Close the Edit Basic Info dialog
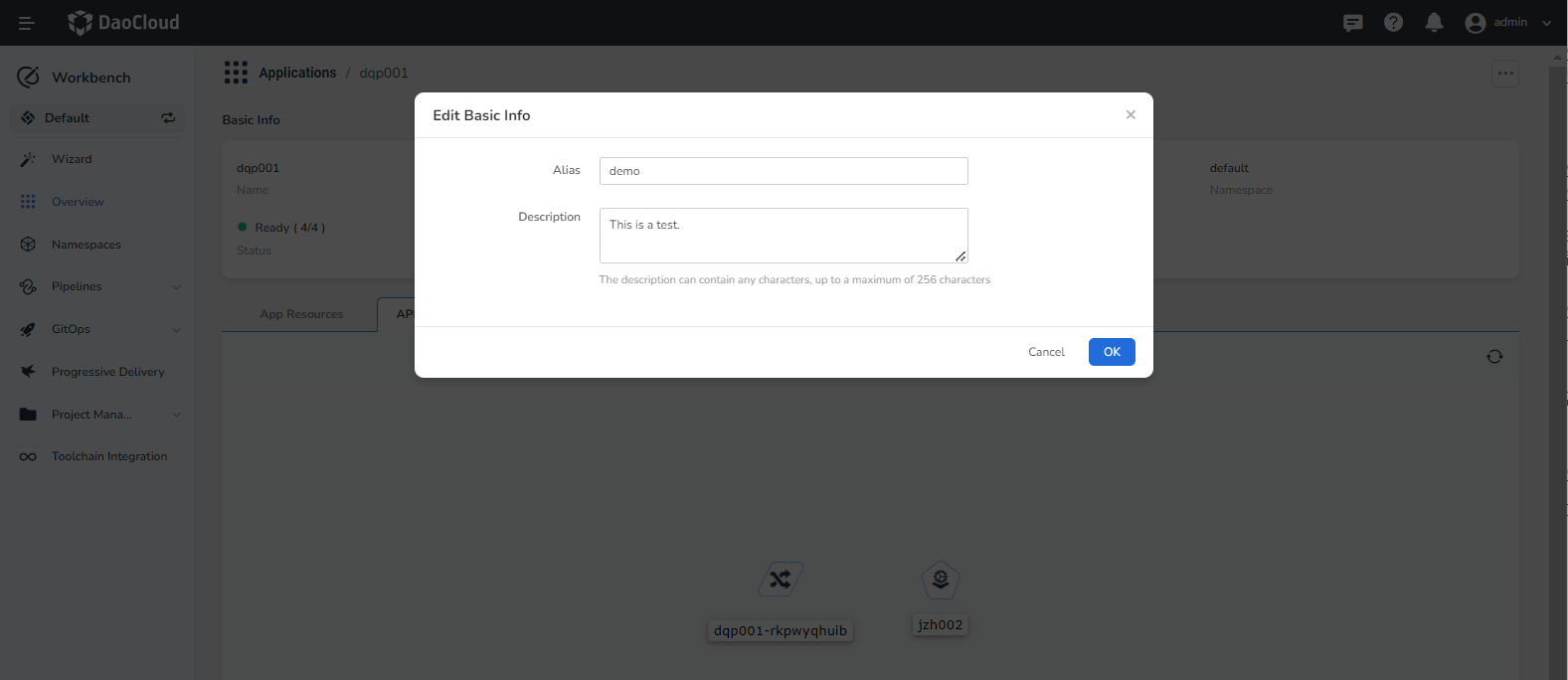 1131,115
